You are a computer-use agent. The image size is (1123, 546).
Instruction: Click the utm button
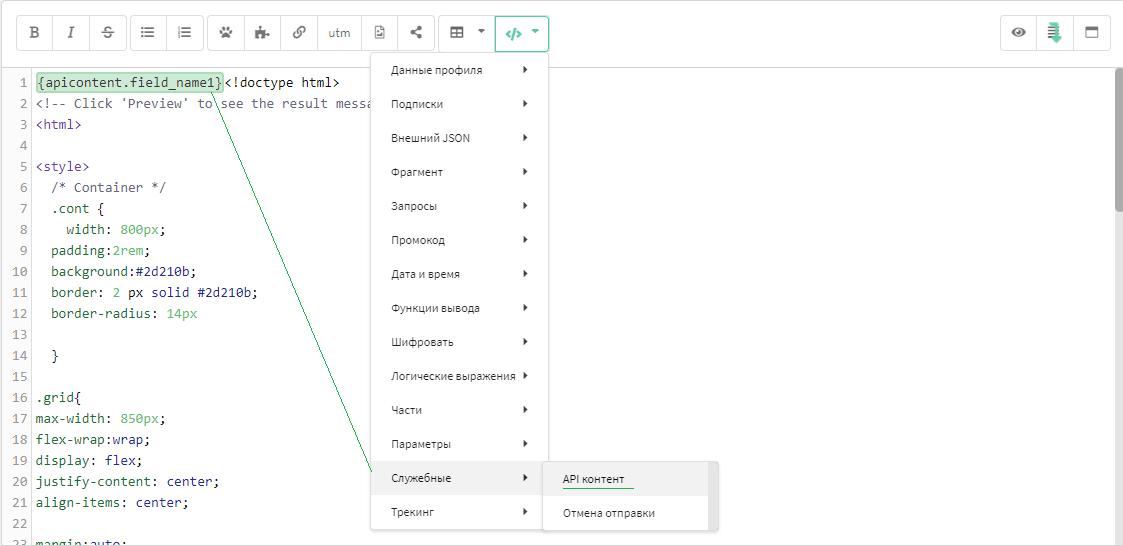pyautogui.click(x=340, y=33)
